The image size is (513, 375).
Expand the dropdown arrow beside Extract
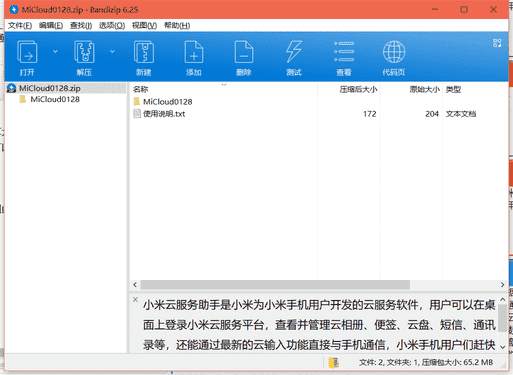point(112,51)
